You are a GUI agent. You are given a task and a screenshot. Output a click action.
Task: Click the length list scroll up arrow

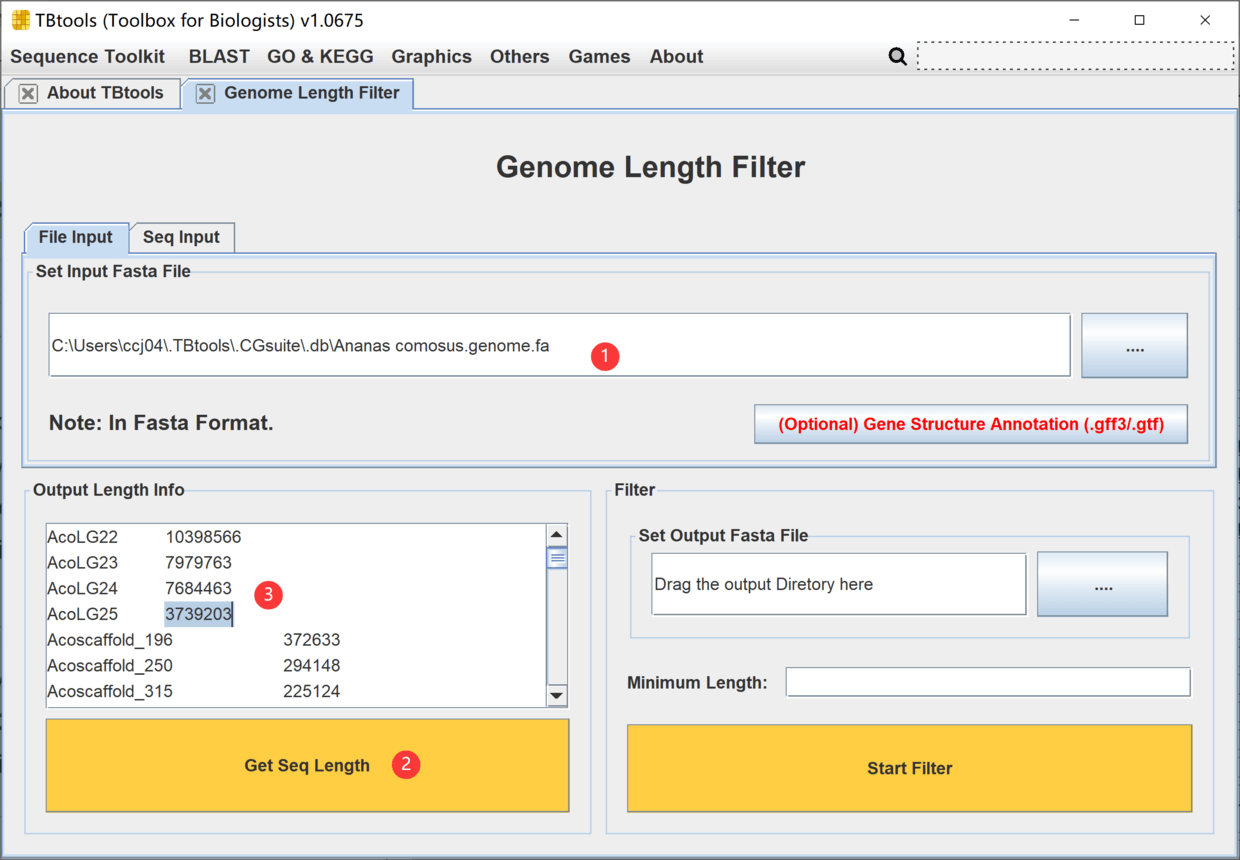[x=557, y=535]
